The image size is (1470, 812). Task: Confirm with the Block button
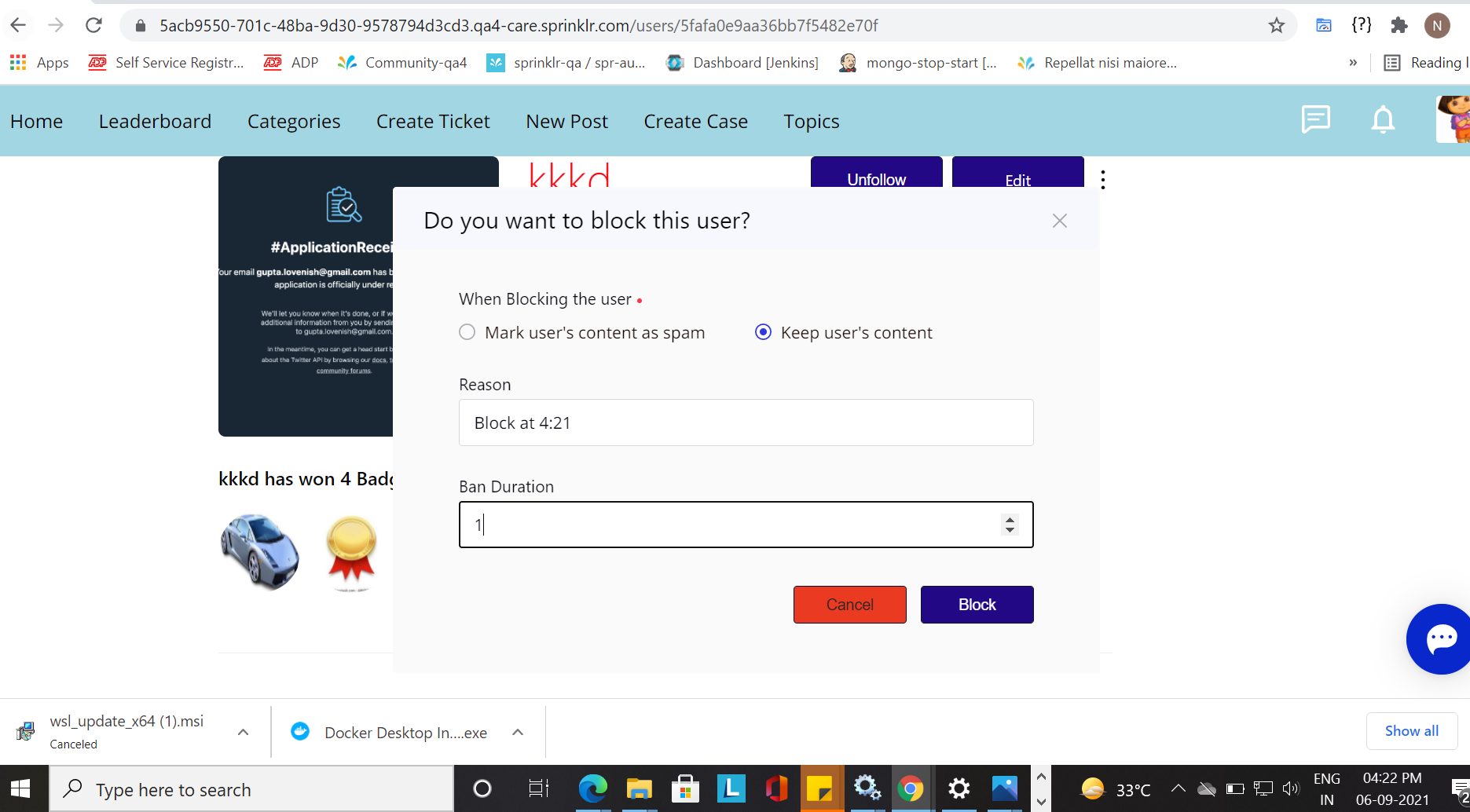click(x=977, y=605)
